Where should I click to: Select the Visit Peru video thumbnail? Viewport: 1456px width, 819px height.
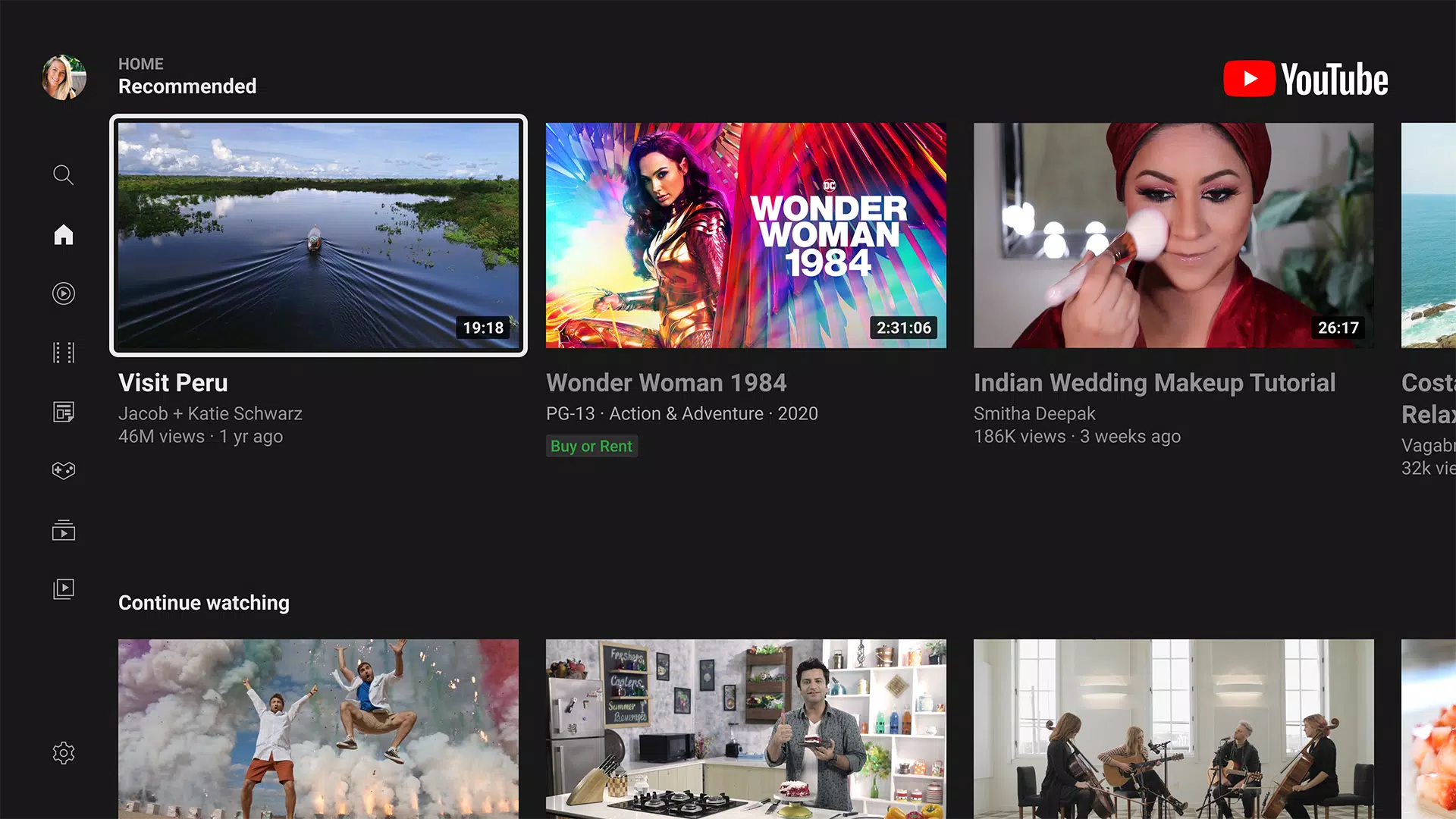click(x=319, y=235)
